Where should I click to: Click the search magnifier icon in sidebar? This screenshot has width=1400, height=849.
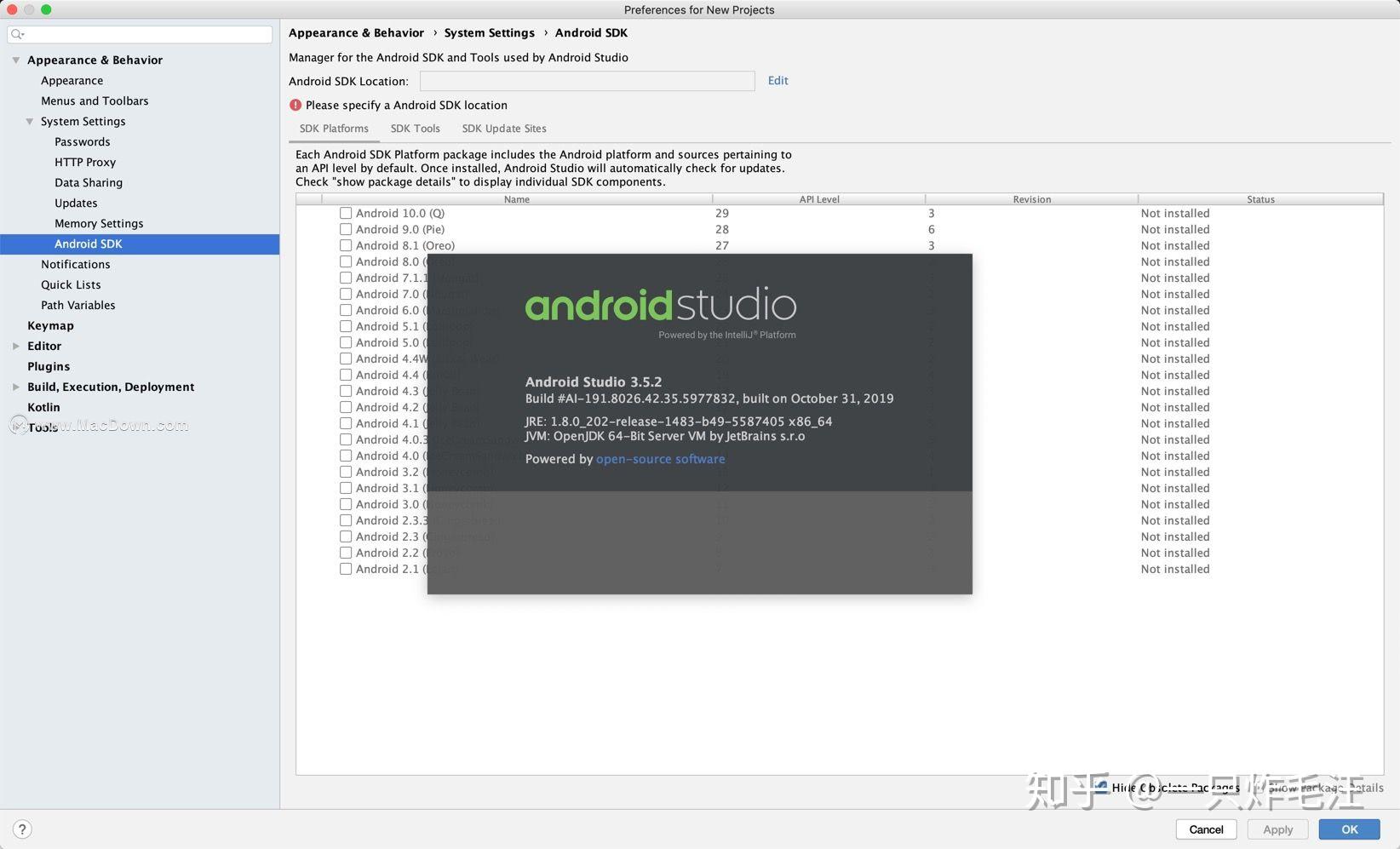tap(17, 34)
